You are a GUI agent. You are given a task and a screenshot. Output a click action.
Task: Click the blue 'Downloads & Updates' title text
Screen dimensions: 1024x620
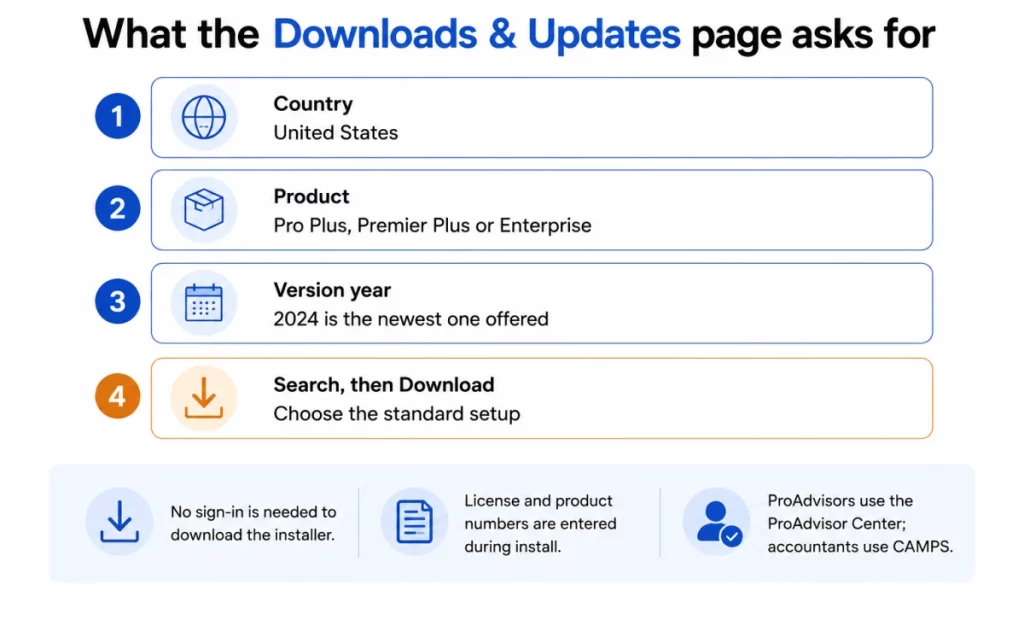click(x=477, y=34)
